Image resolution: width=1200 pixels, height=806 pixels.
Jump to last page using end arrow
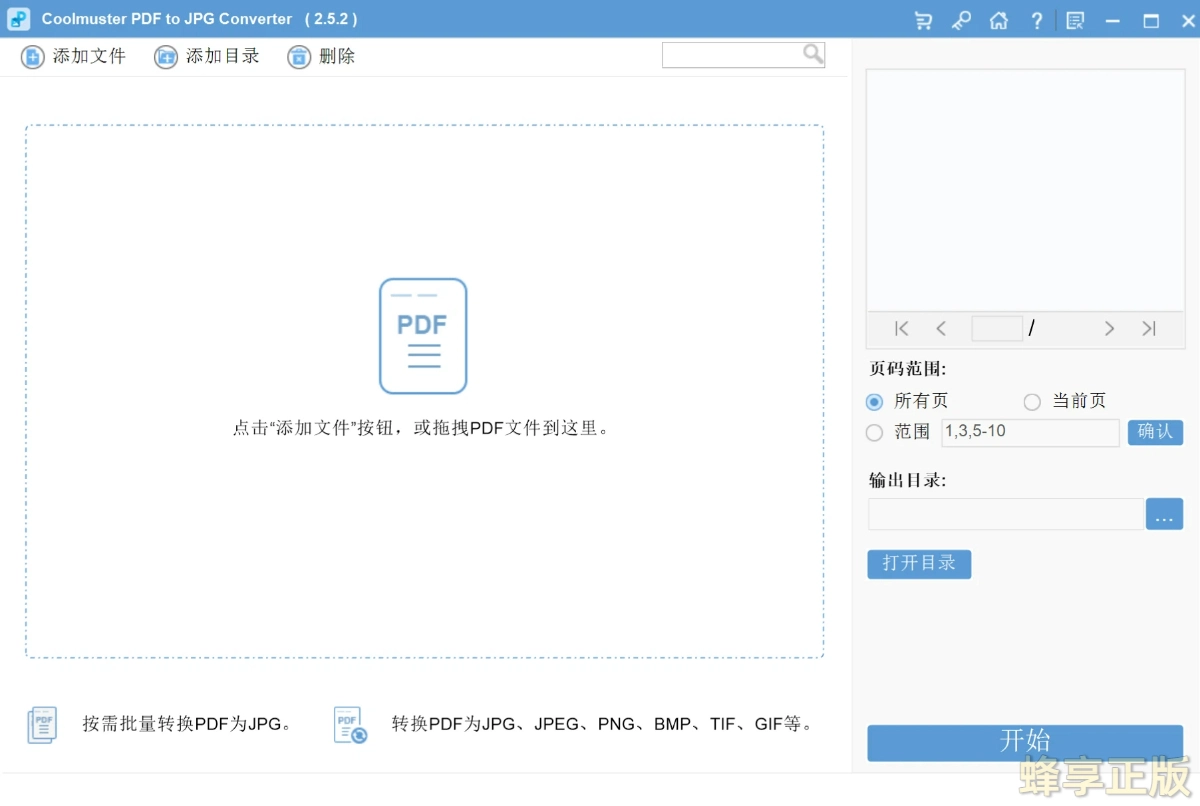coord(1148,328)
